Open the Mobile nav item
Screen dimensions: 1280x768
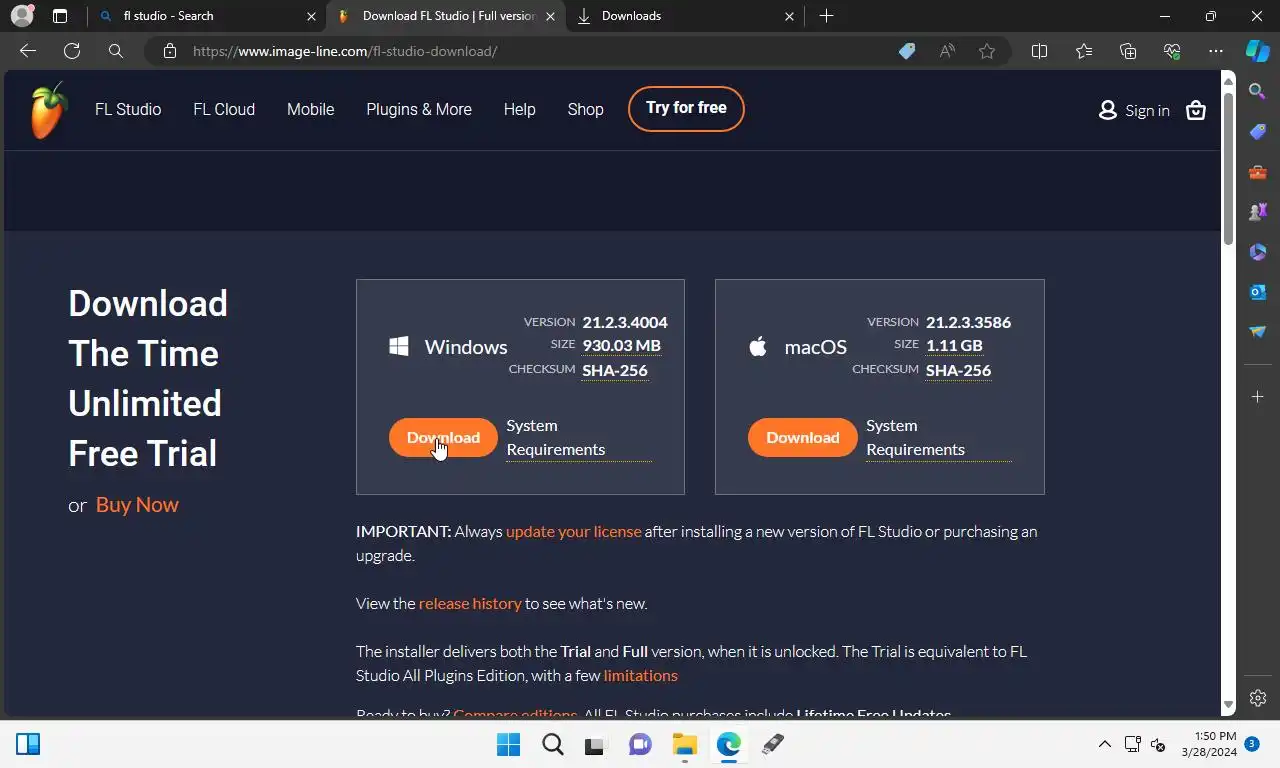click(311, 110)
